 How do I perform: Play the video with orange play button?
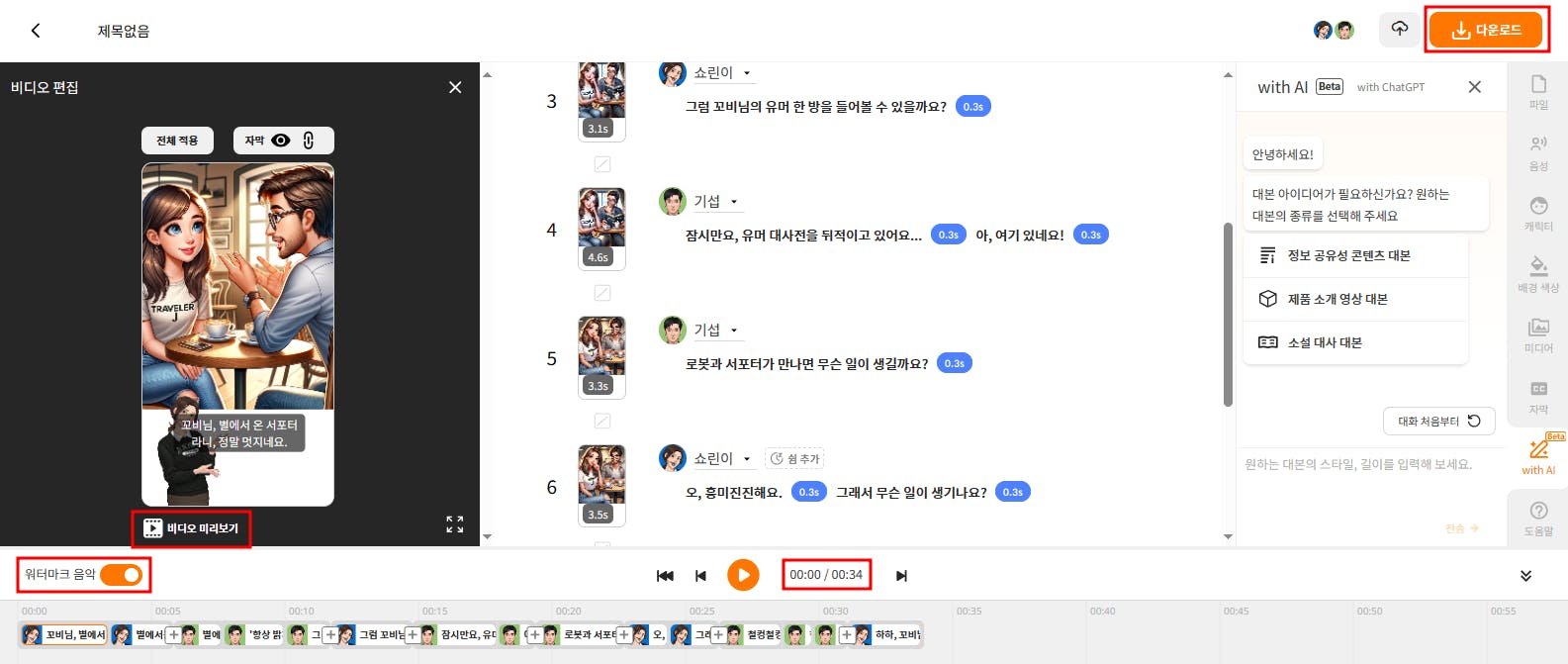(x=743, y=575)
